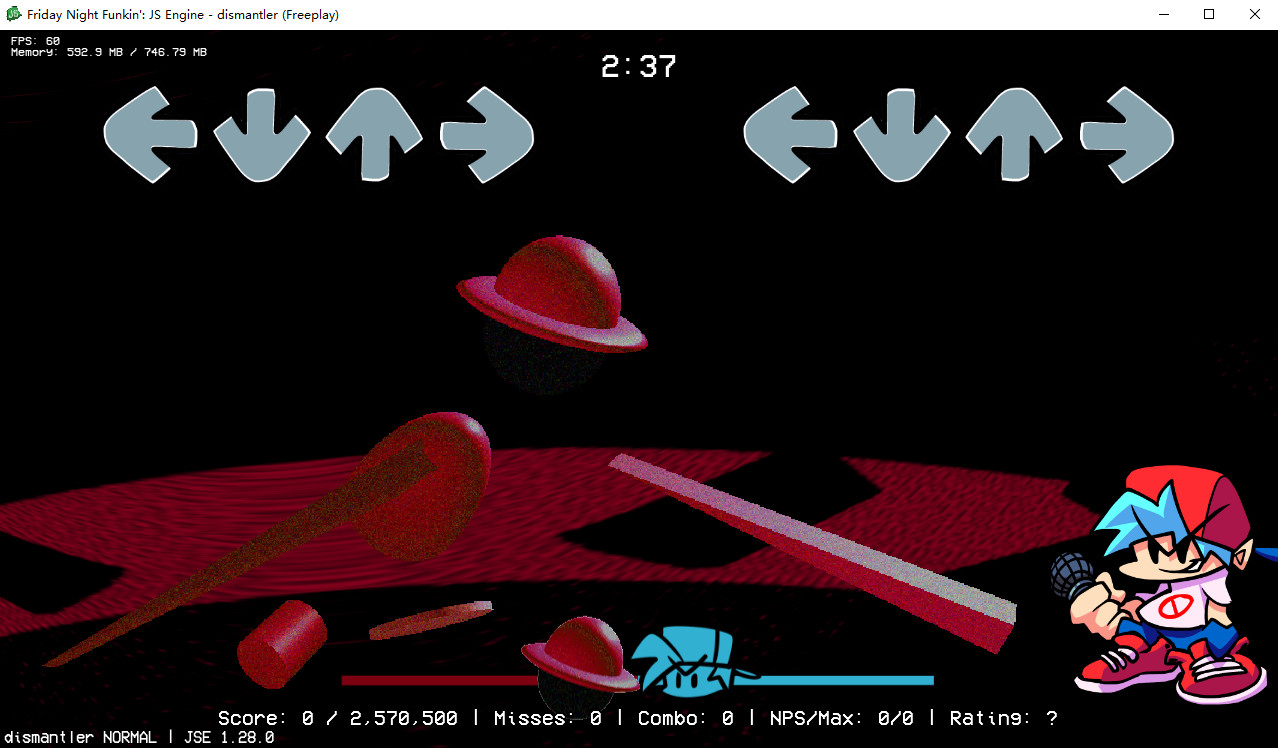Screen dimensions: 1278x748
Task: Click the Misses: 0 counter
Action: (548, 718)
